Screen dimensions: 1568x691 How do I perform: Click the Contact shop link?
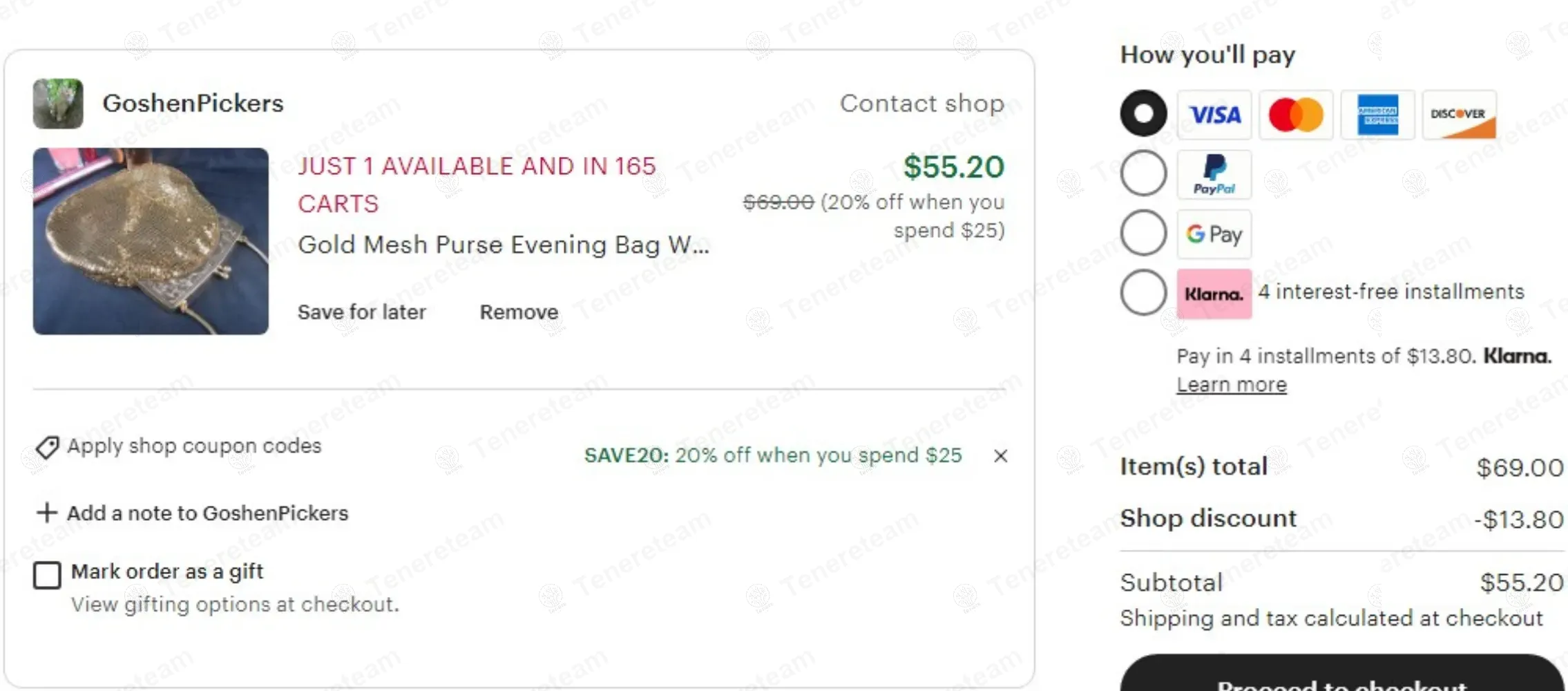921,104
